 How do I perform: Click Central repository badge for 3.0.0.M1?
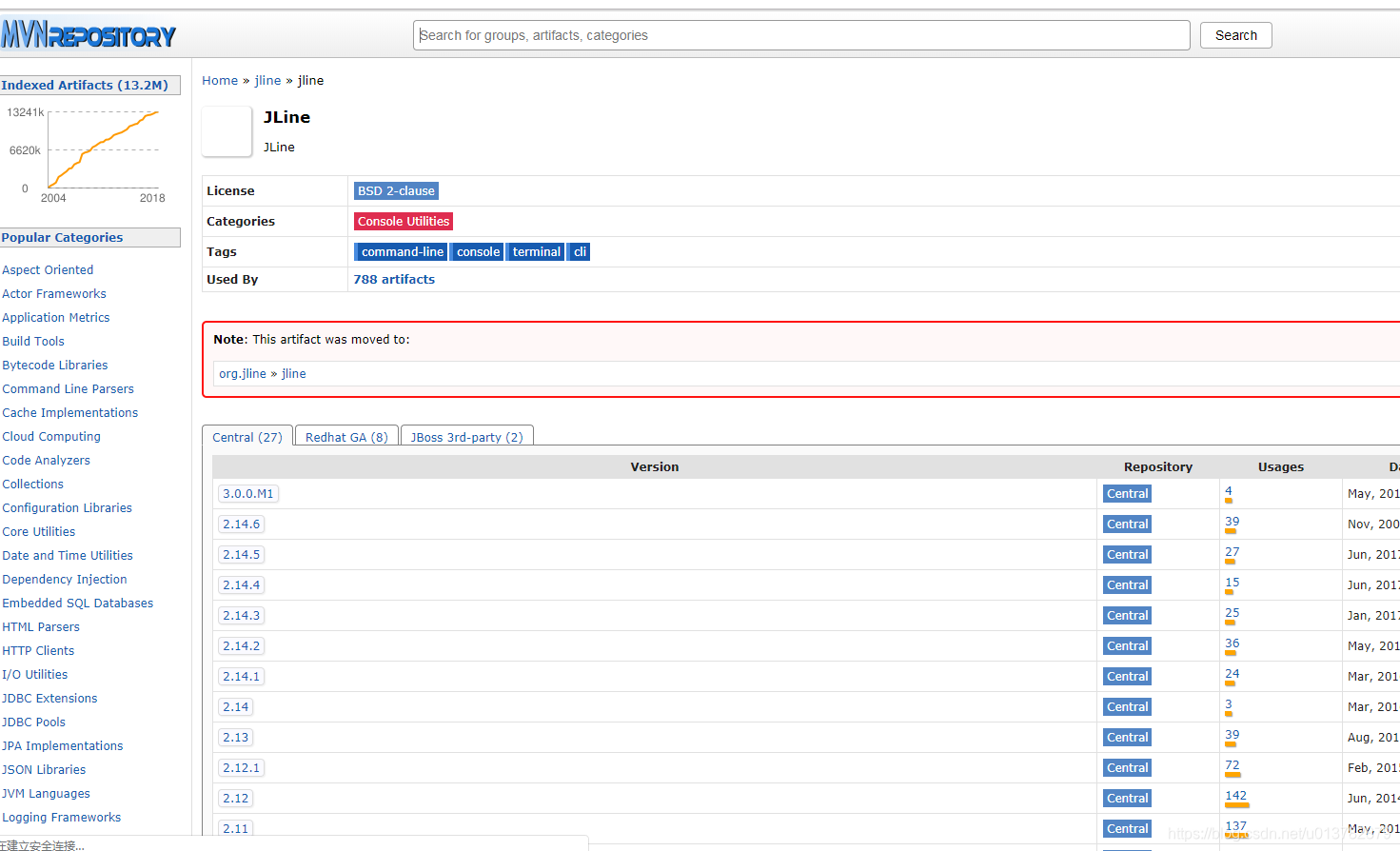(x=1127, y=494)
